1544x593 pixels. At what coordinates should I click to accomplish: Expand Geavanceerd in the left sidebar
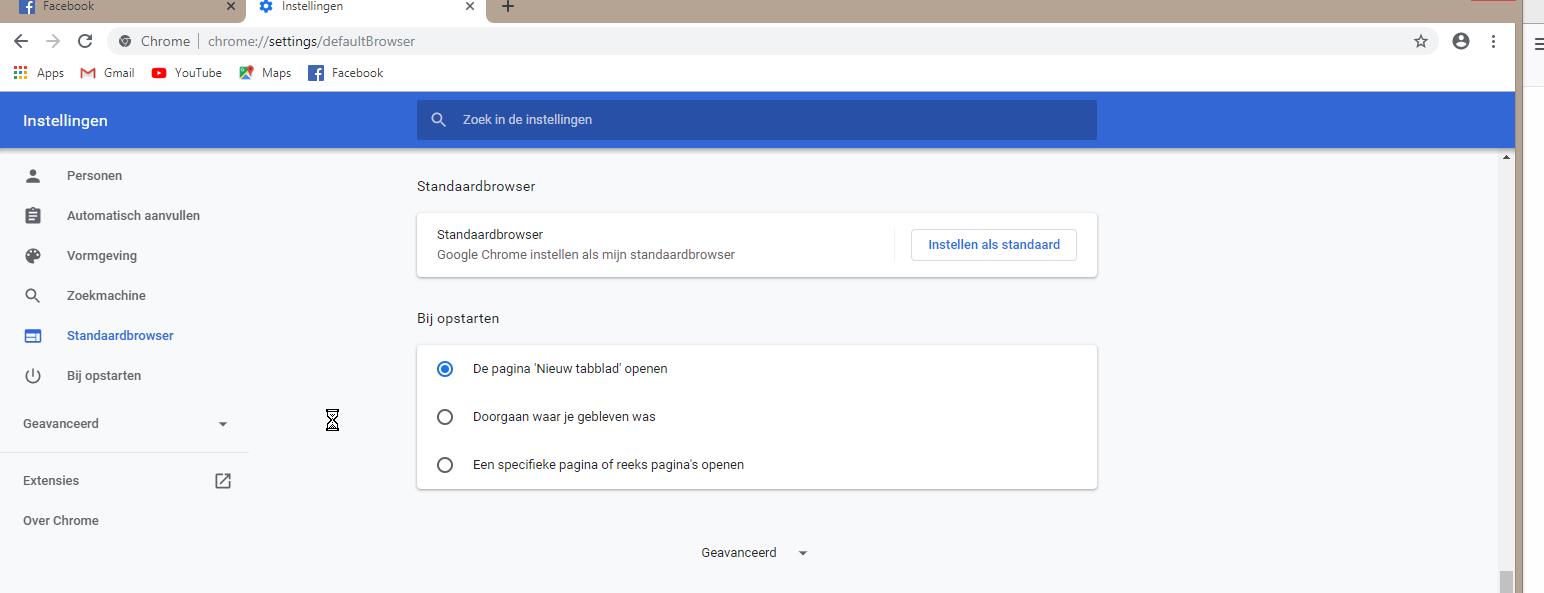tap(125, 424)
